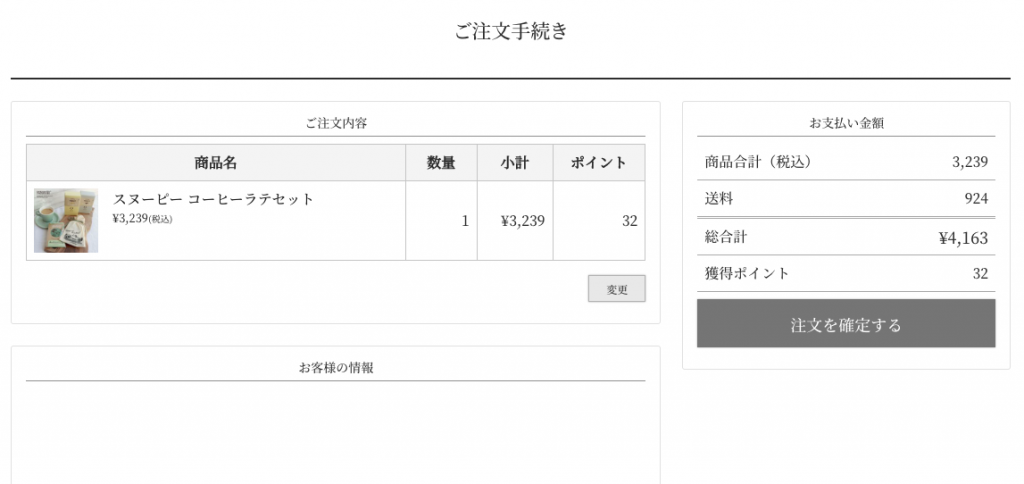1024x484 pixels.
Task: Click the ご注文内容 section heading
Action: [335, 124]
